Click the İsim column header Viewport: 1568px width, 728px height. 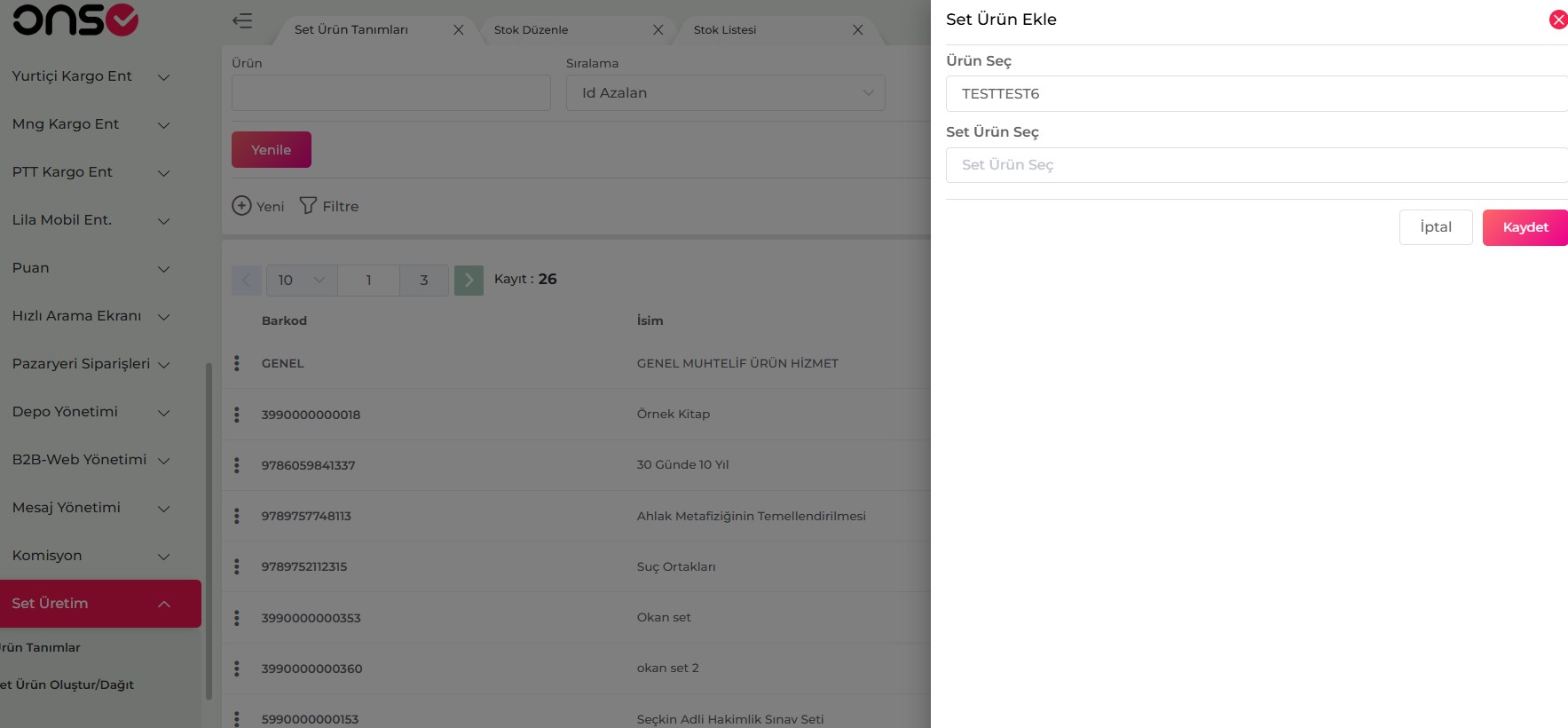coord(650,320)
